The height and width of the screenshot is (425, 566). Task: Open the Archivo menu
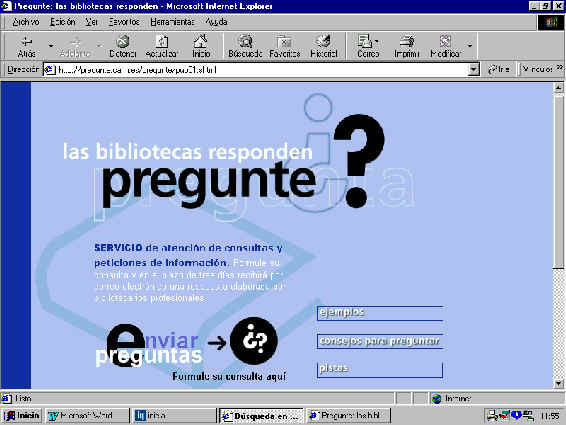tap(25, 22)
